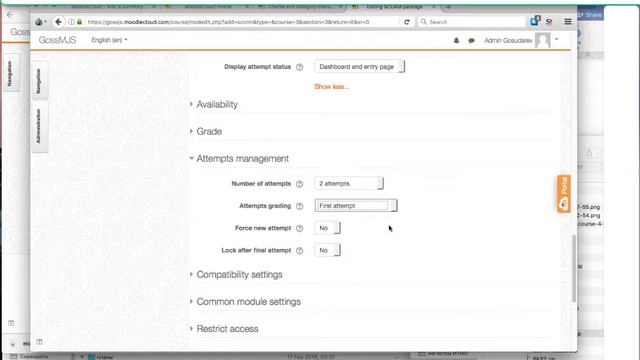Screen dimensions: 640x360
Task: Click the Show less link
Action: tap(332, 87)
